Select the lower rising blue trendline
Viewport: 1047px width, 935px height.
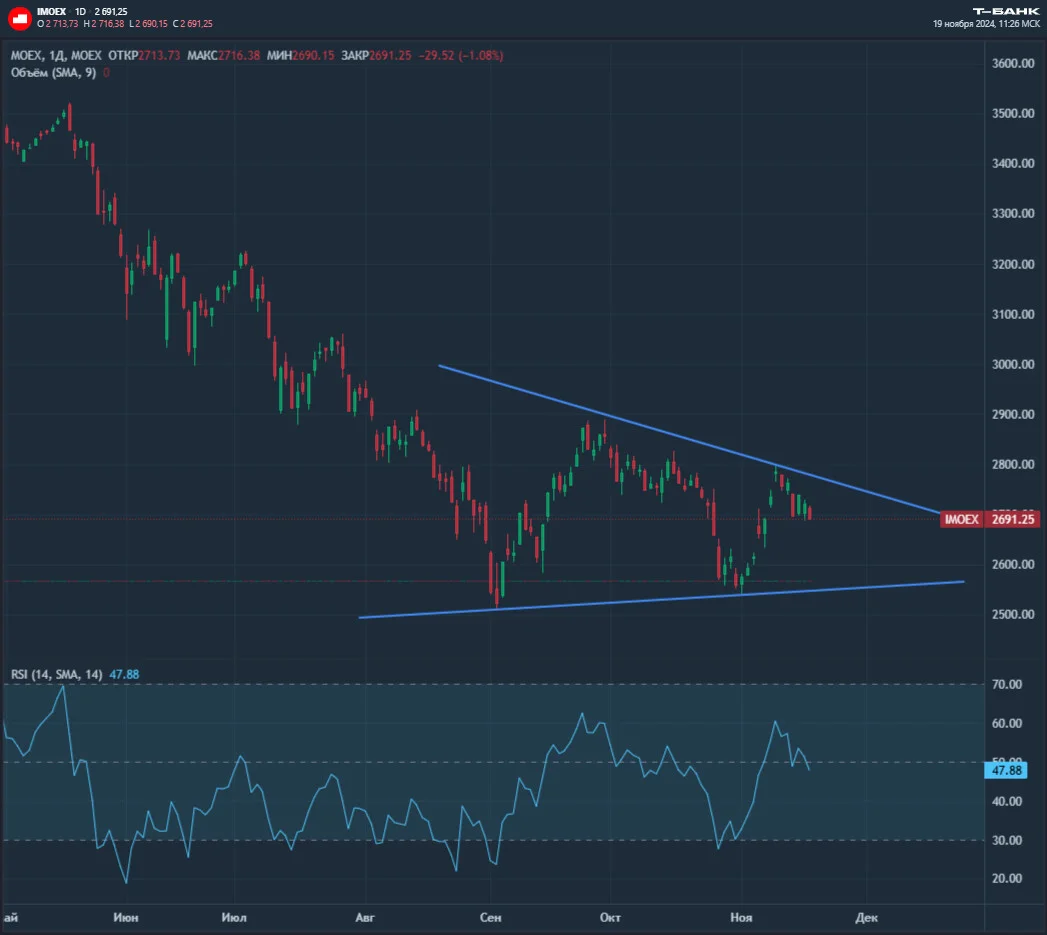pyautogui.click(x=661, y=600)
